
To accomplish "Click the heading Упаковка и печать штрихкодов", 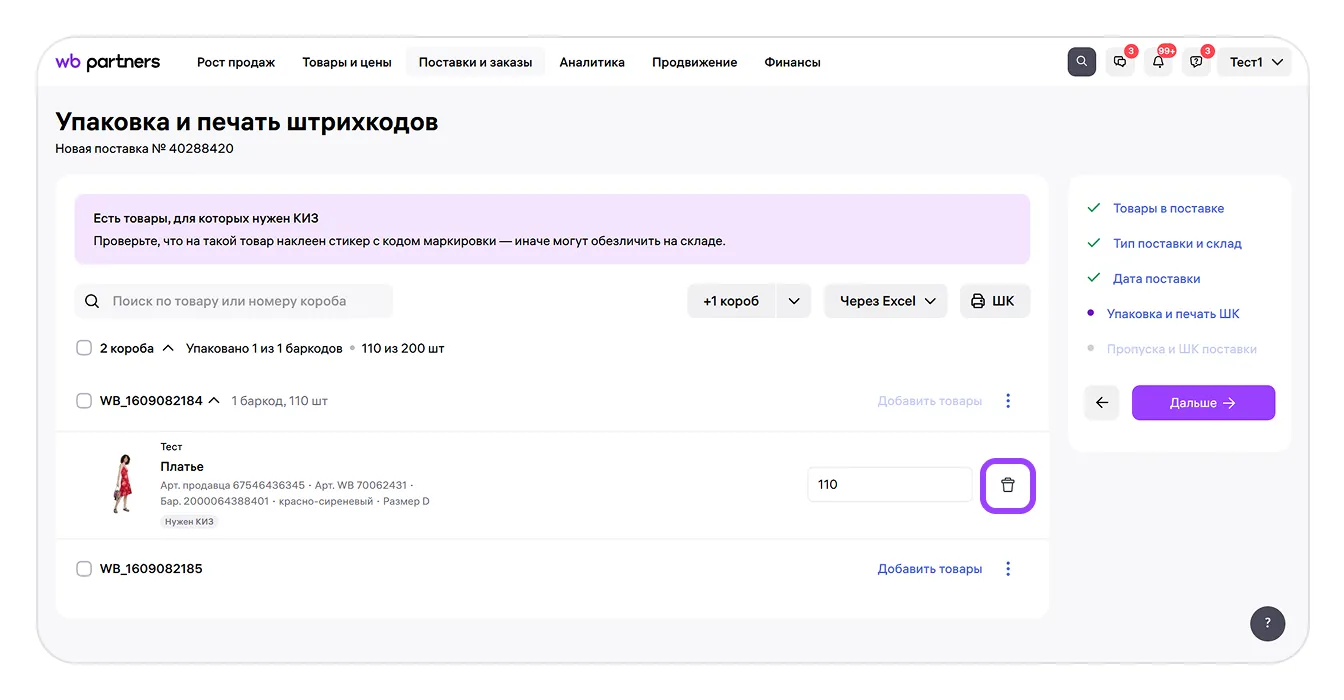I will point(247,122).
